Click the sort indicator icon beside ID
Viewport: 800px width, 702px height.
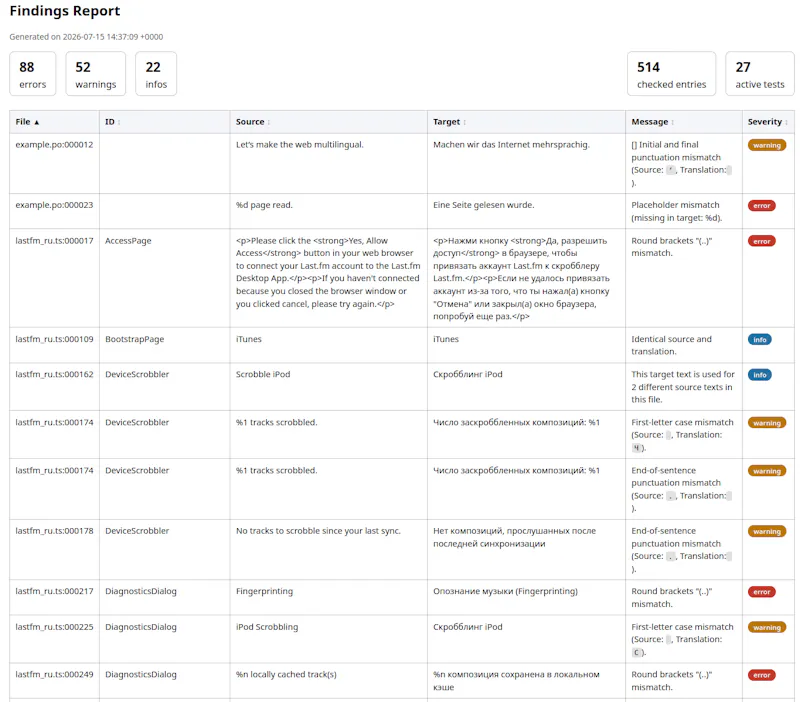[119, 122]
